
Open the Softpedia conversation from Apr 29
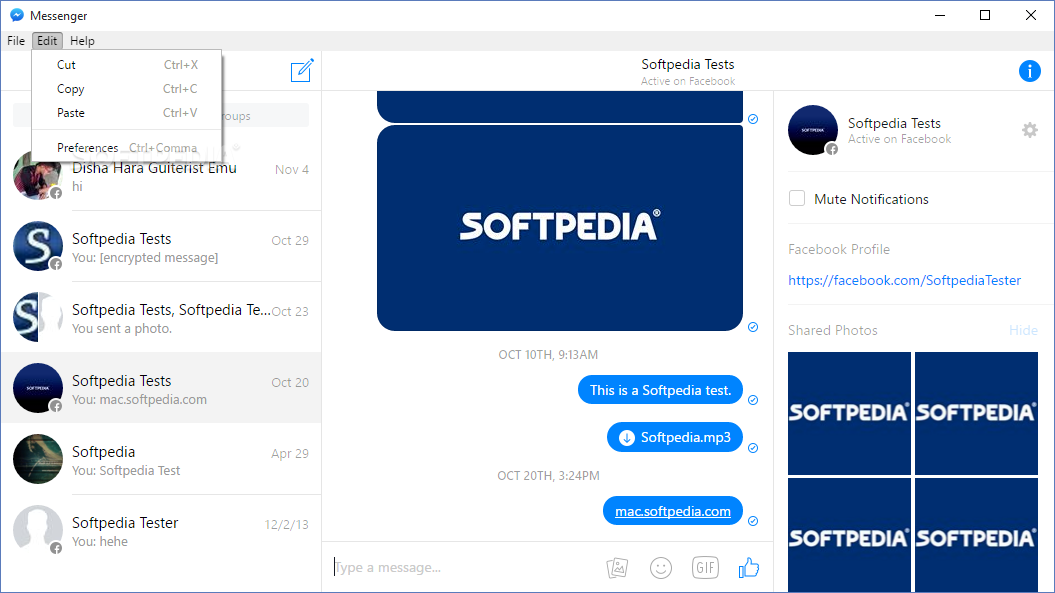161,459
